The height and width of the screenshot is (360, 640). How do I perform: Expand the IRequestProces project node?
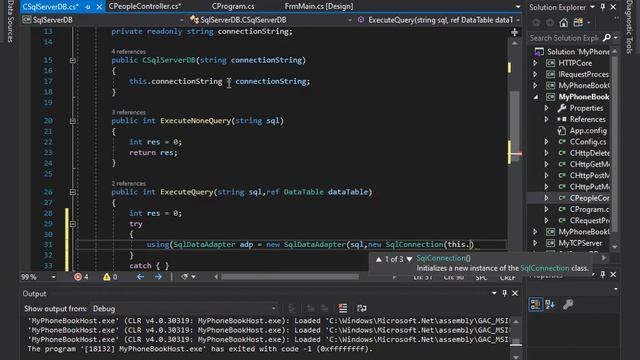click(x=536, y=74)
